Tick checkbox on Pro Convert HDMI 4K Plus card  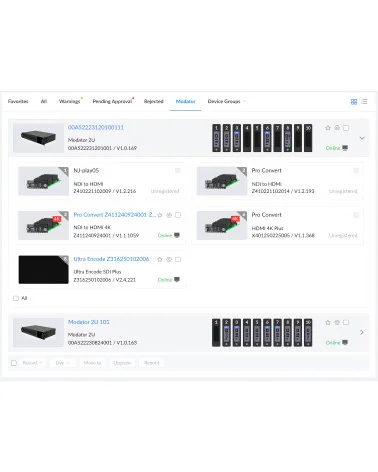pyautogui.click(x=356, y=215)
